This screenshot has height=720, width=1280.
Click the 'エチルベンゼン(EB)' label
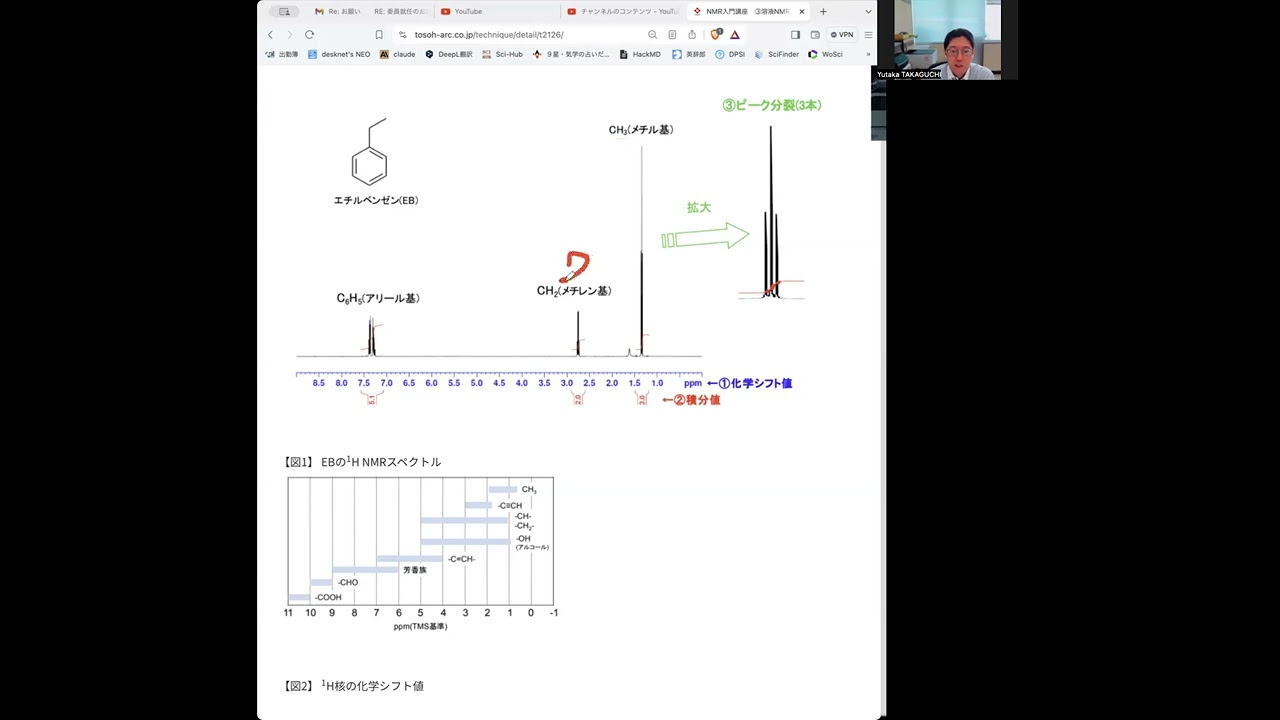376,200
